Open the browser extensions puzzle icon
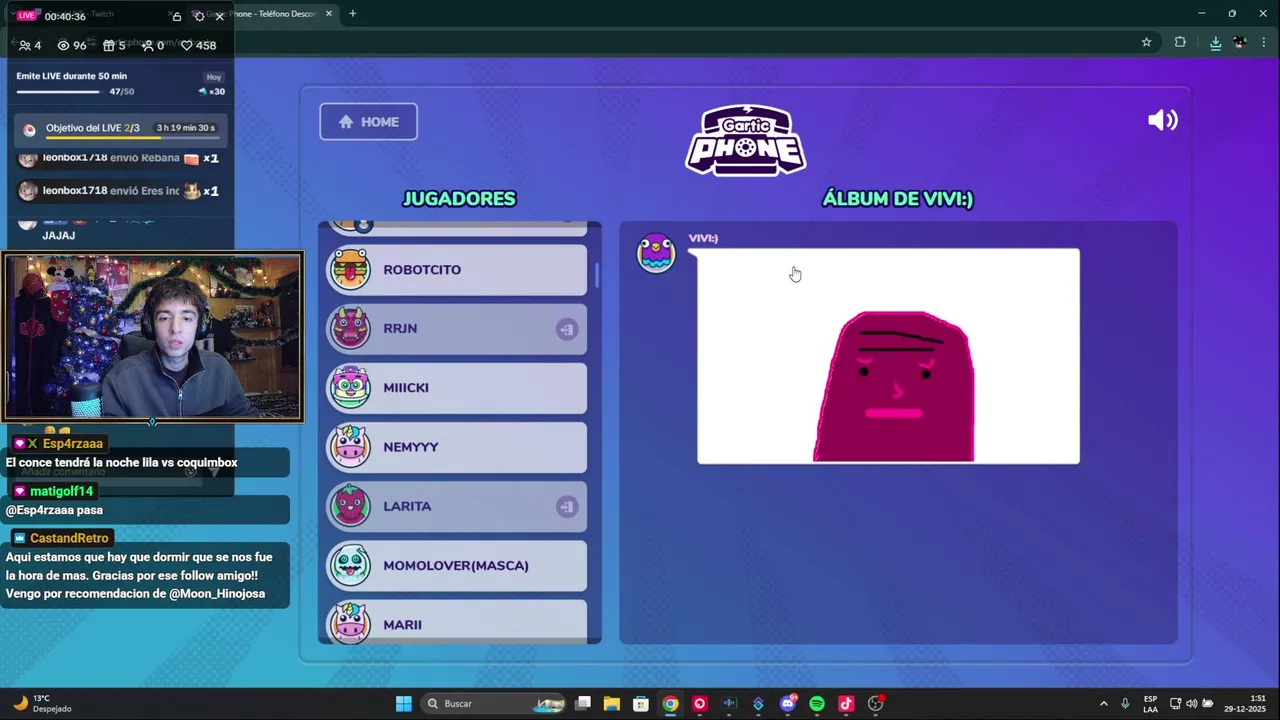Screen dimensions: 1280x720 [1180, 42]
